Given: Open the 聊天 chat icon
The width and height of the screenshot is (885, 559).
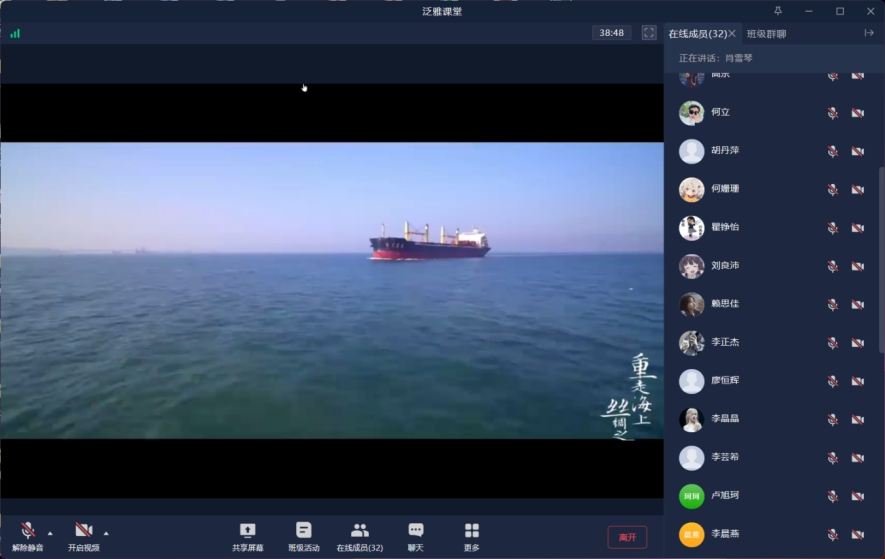Looking at the screenshot, I should (x=416, y=531).
